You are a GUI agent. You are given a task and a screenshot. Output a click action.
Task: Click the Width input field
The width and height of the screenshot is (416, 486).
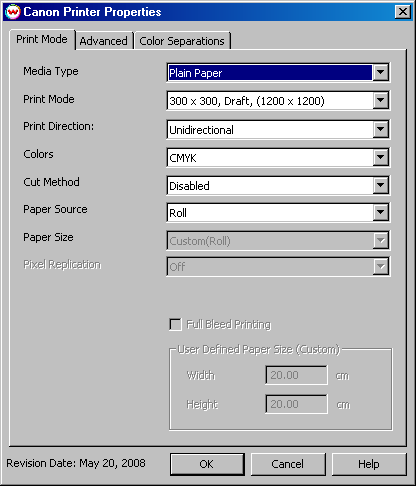tap(296, 375)
